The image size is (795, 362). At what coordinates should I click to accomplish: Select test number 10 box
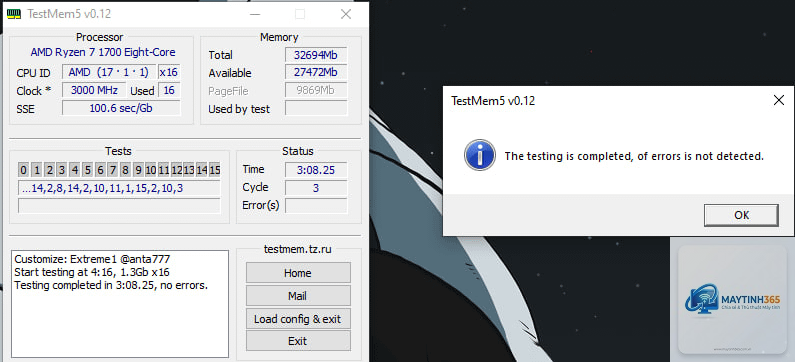151,169
